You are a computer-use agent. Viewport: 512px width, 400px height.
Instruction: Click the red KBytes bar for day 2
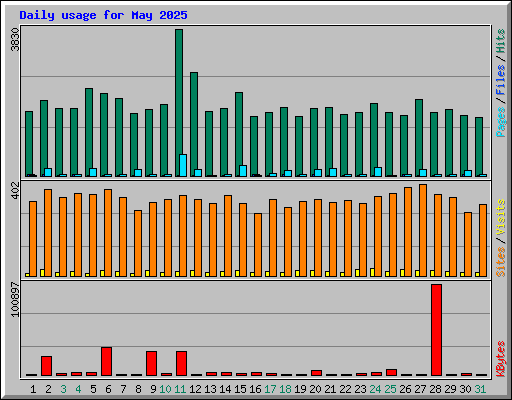click(46, 366)
